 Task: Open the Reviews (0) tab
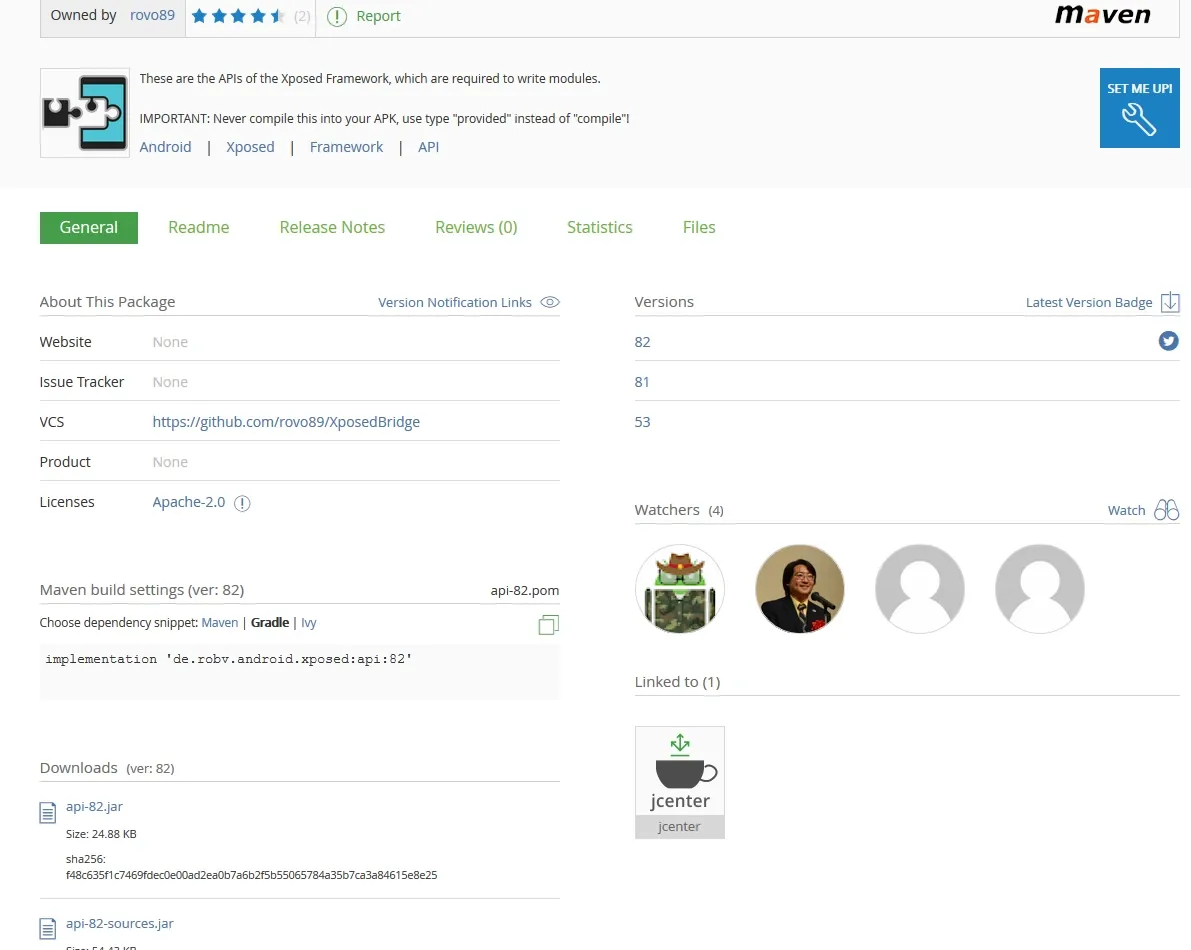pyautogui.click(x=476, y=228)
